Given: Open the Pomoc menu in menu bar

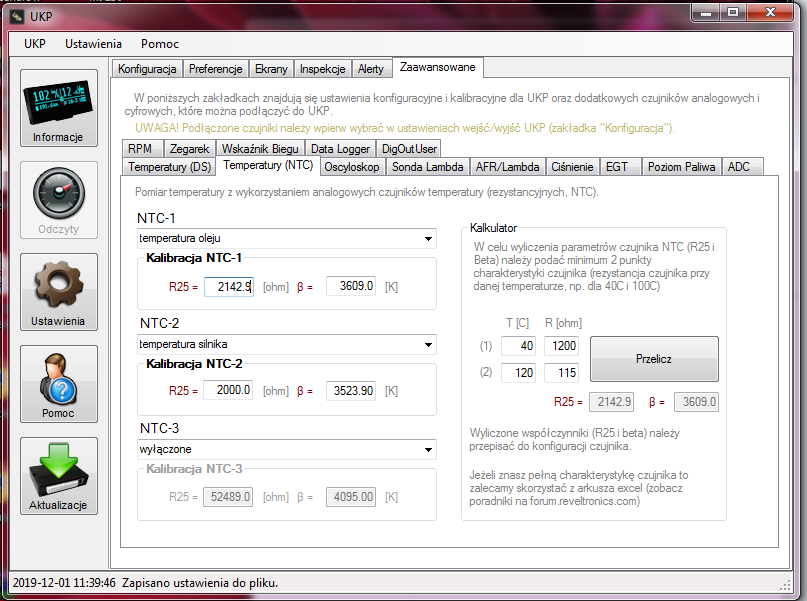Looking at the screenshot, I should tap(160, 44).
